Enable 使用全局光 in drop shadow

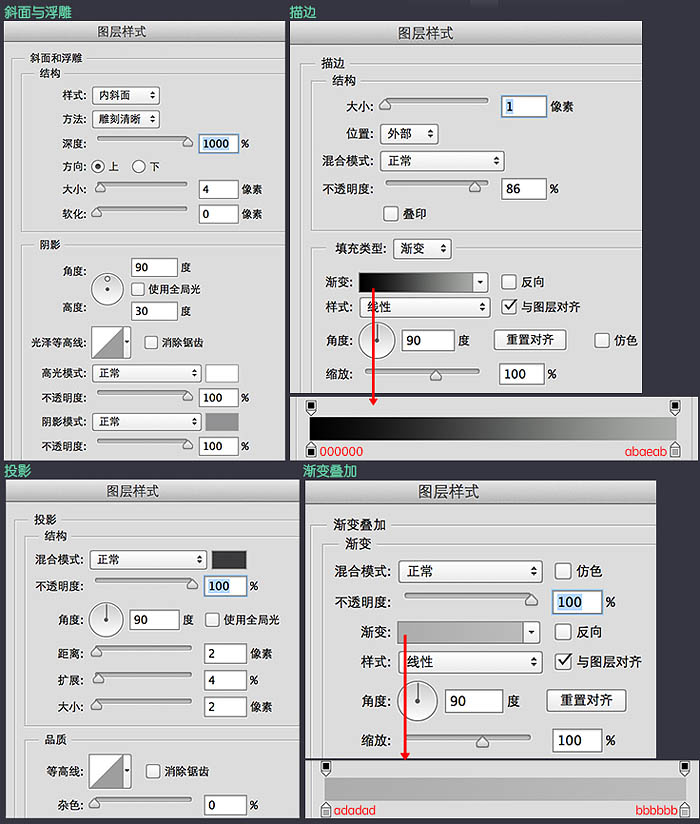(212, 620)
